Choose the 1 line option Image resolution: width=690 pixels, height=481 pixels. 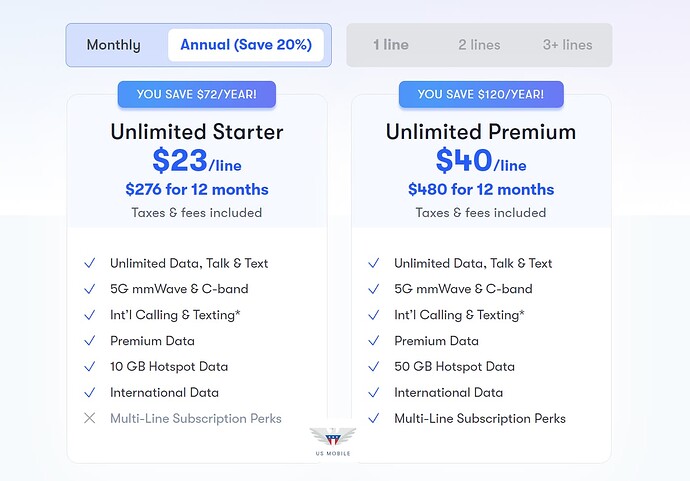pyautogui.click(x=391, y=45)
